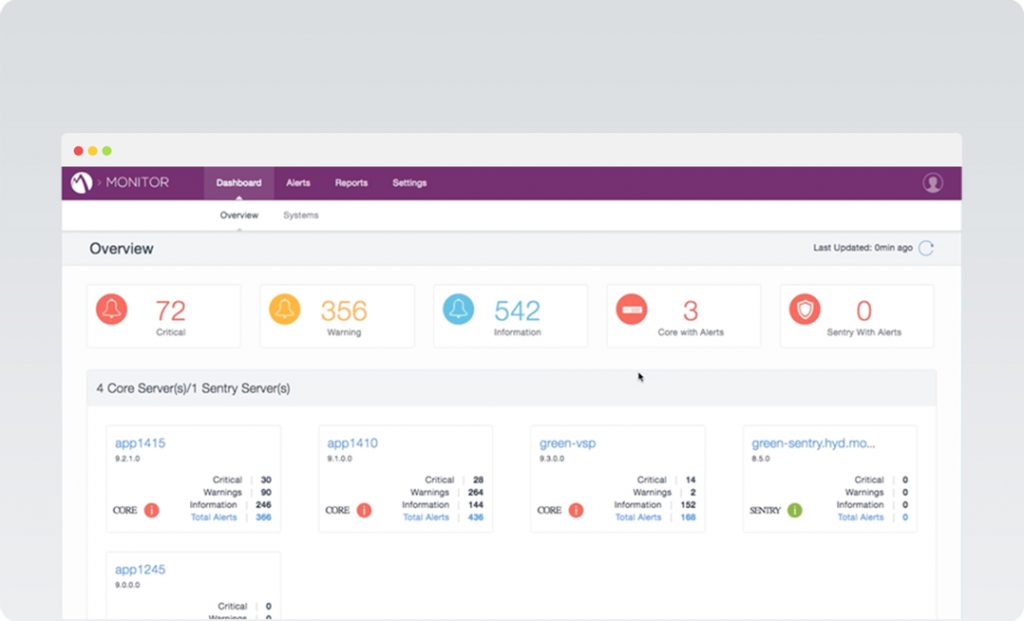Click green-vsp Information value 152

(688, 505)
